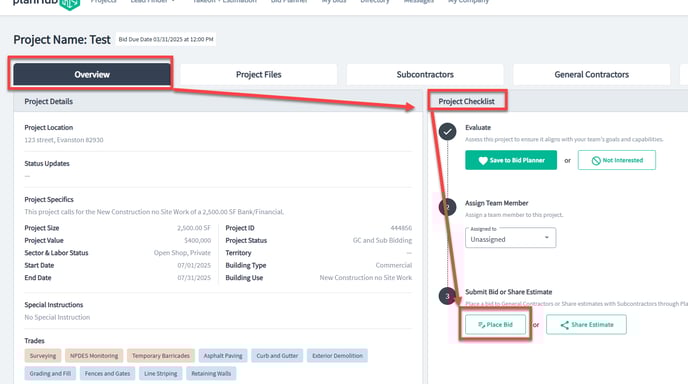The height and width of the screenshot is (384, 688).
Task: Click the Submit Bid or Share Estimate title
Action: tap(509, 292)
